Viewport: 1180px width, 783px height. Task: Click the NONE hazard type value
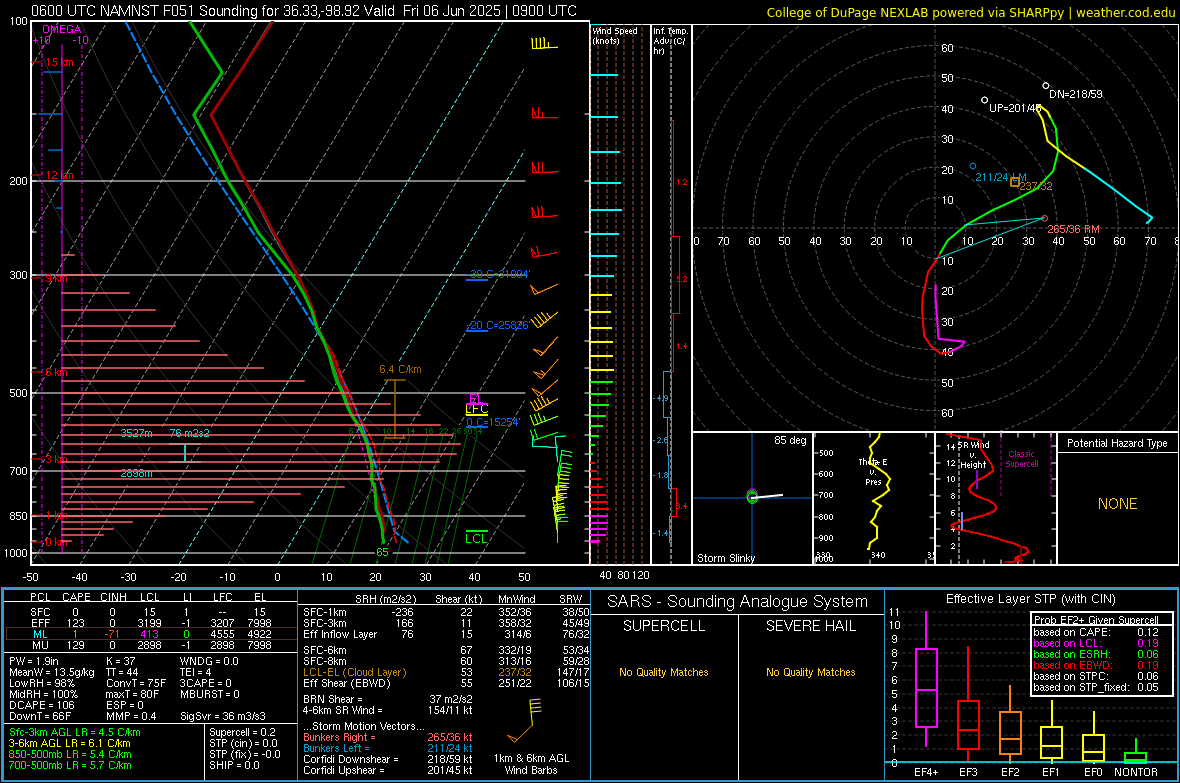pos(1117,504)
